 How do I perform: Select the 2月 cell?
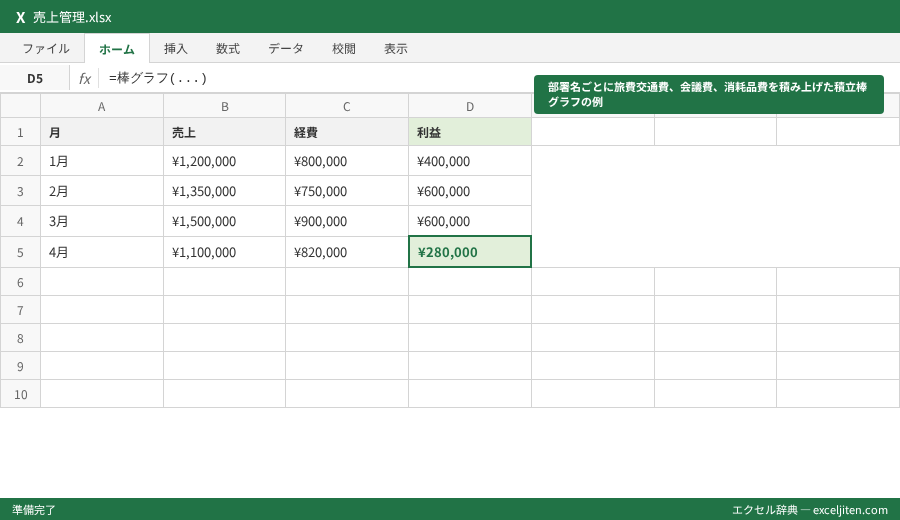[x=102, y=191]
